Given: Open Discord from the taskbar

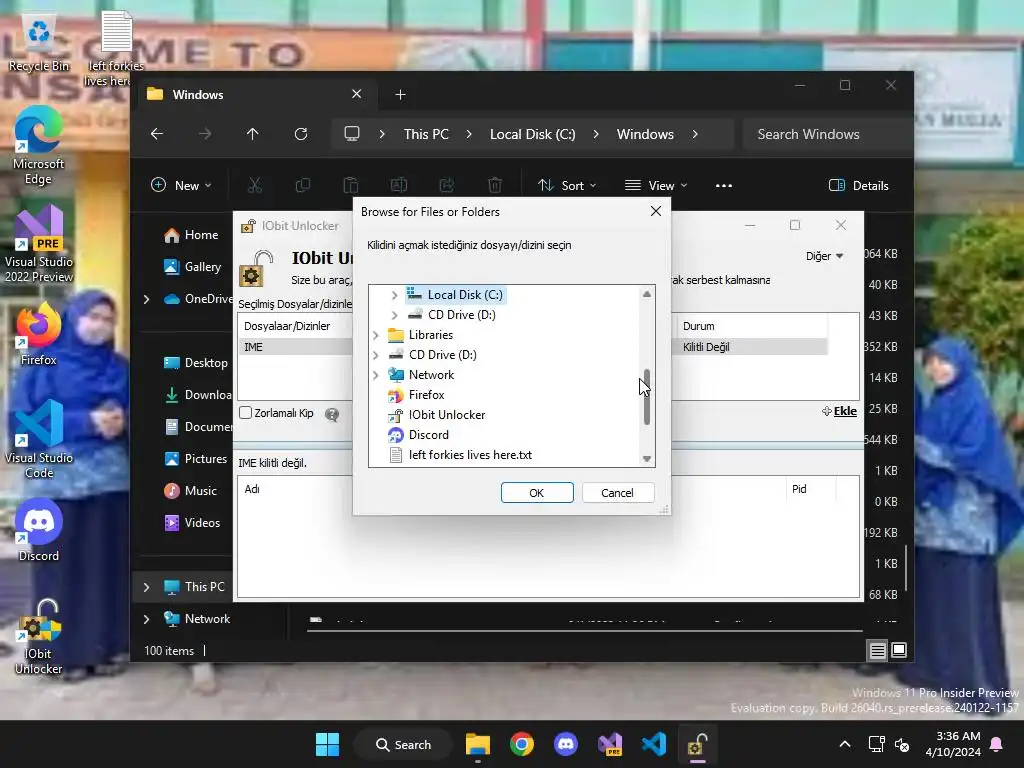Looking at the screenshot, I should [566, 744].
